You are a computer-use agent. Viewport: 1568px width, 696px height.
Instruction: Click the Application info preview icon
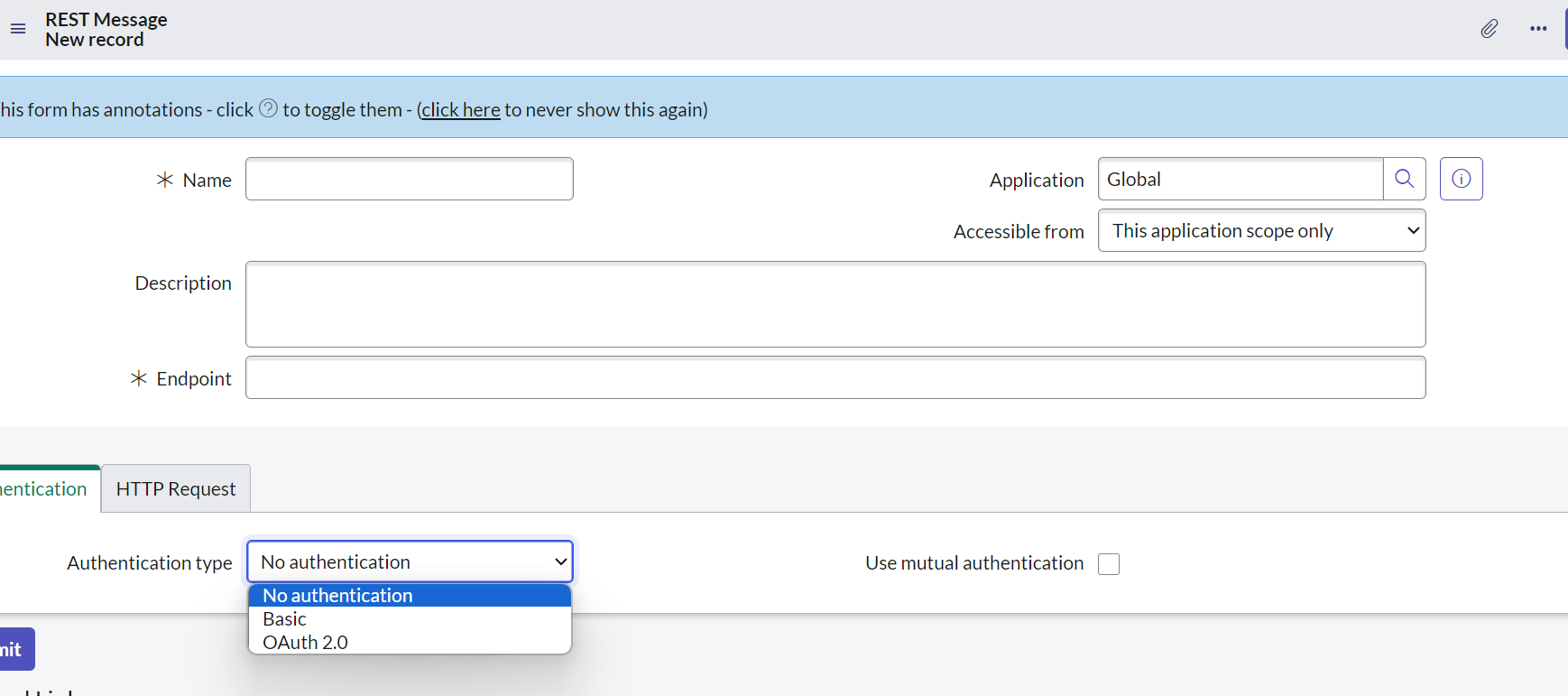coord(1461,179)
